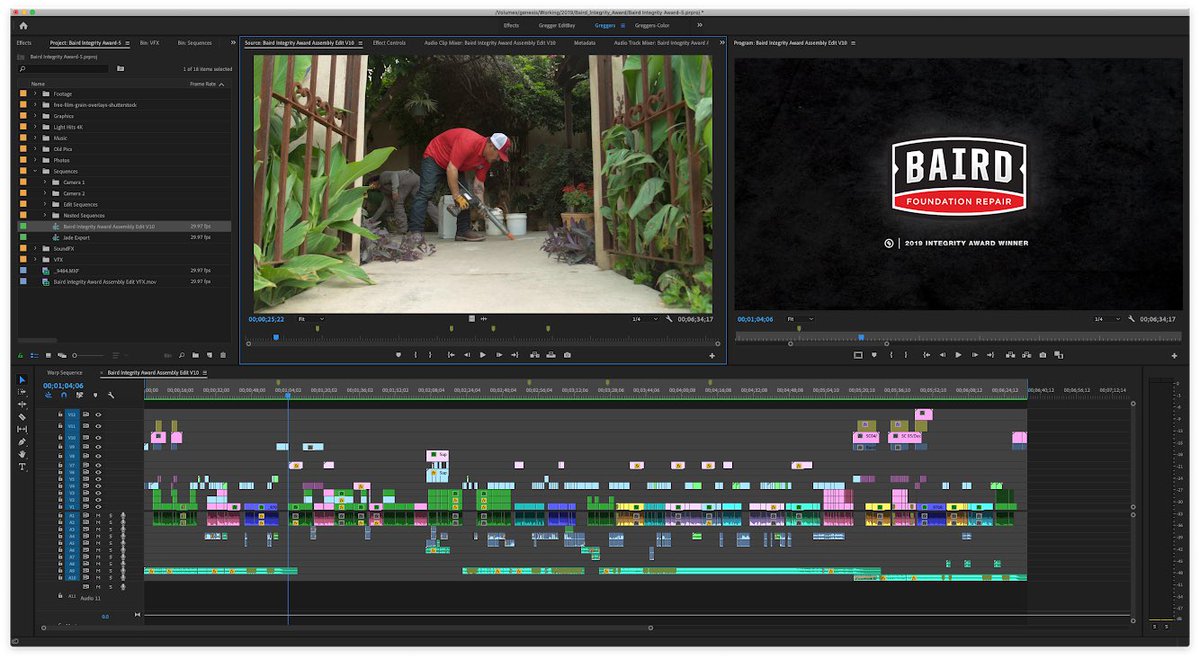Select the Track Select Forward tool
Screen dimensions: 1200x659
click(x=22, y=392)
